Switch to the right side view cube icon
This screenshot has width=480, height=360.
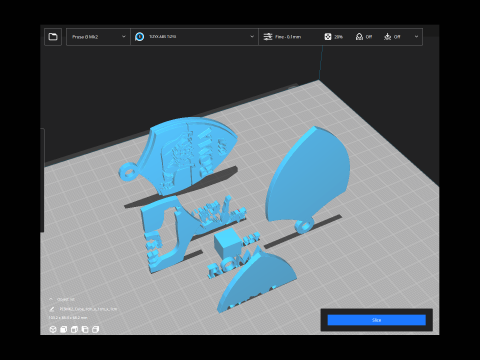[x=95, y=329]
